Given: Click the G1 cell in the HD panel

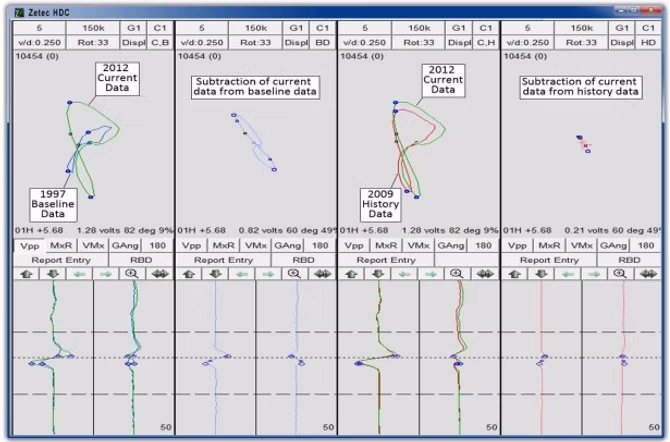Looking at the screenshot, I should [622, 28].
